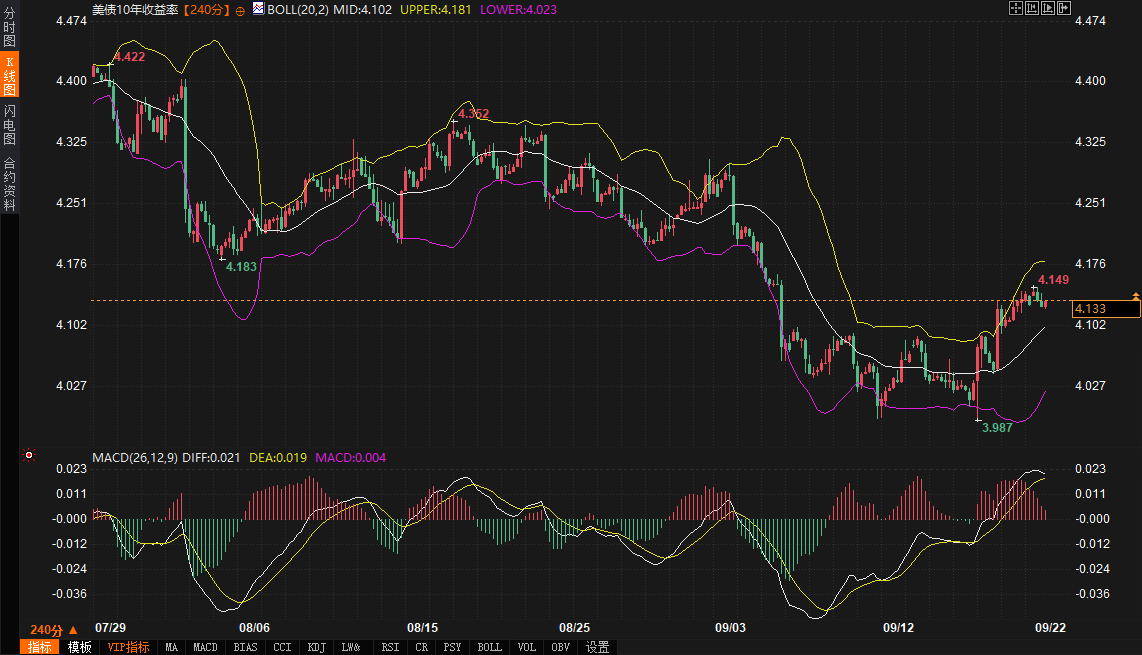The width and height of the screenshot is (1142, 655).
Task: Switch to the 指标 tab
Action: 39,647
